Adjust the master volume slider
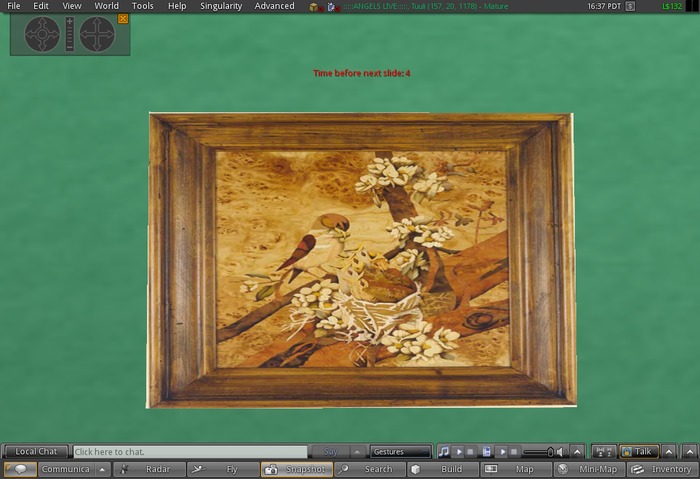This screenshot has width=700, height=479. pos(538,452)
